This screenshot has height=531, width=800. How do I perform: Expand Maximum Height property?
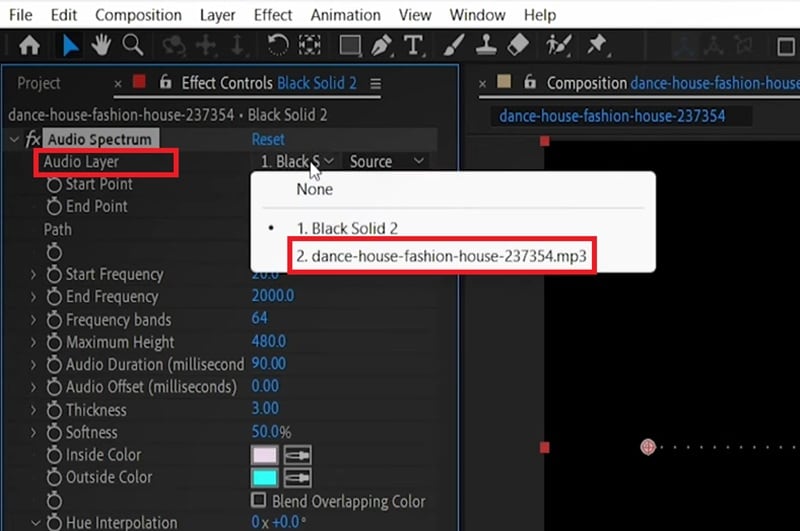(33, 342)
